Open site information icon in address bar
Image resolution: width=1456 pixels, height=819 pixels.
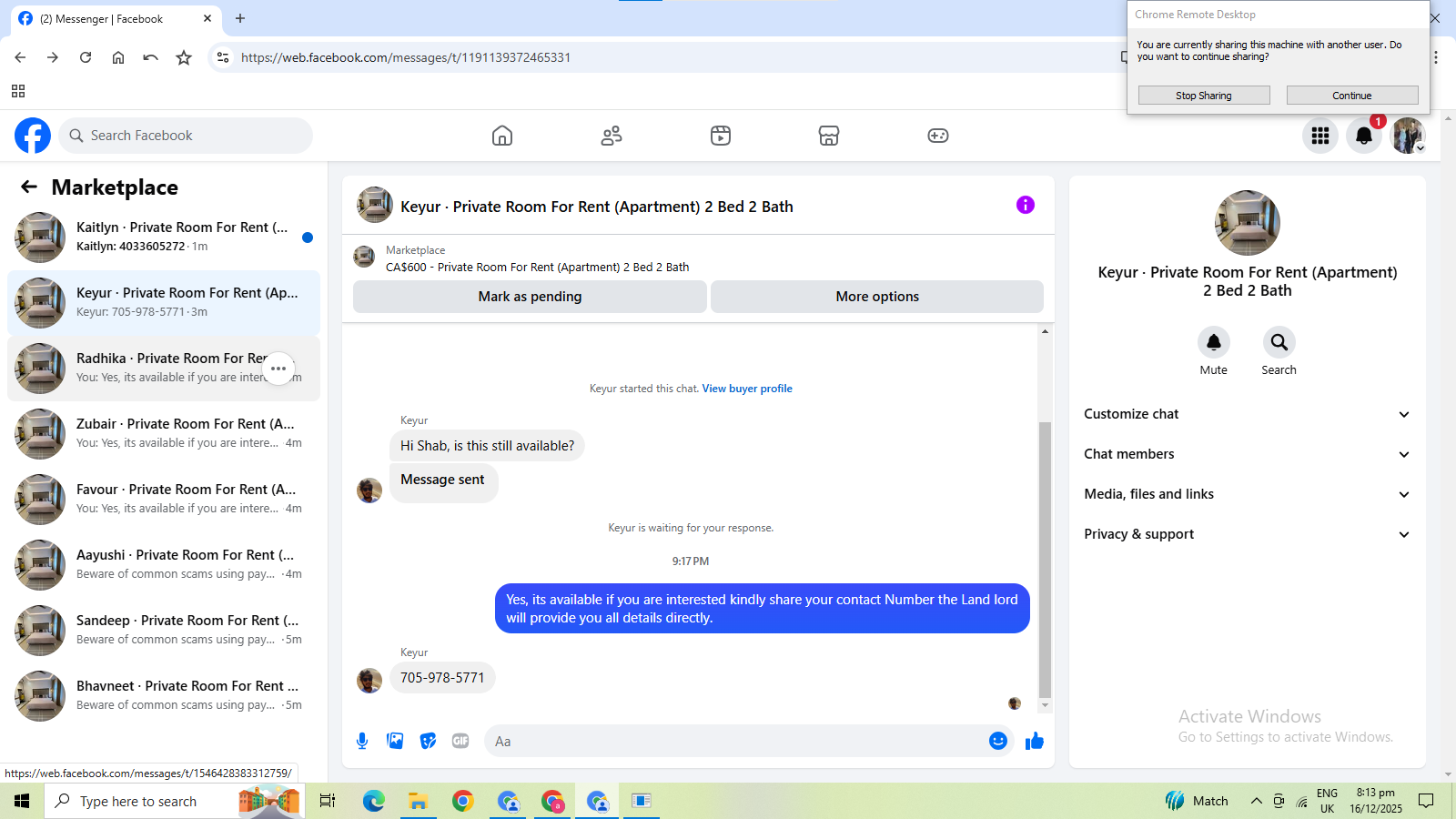point(223,57)
